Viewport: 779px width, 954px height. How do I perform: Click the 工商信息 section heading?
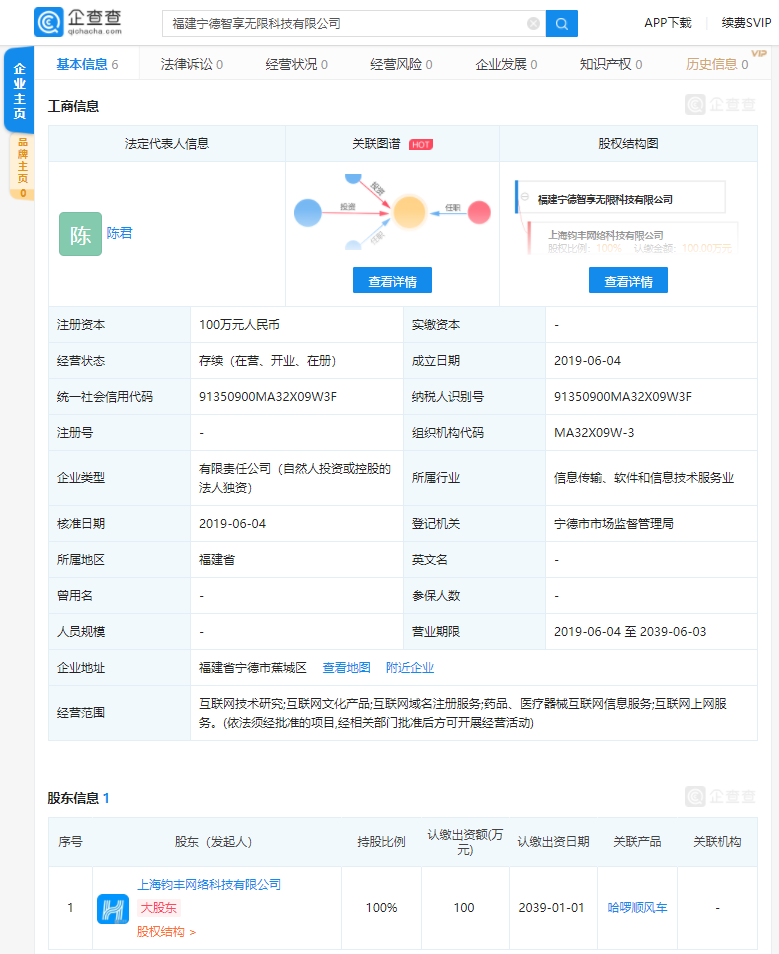tap(73, 106)
